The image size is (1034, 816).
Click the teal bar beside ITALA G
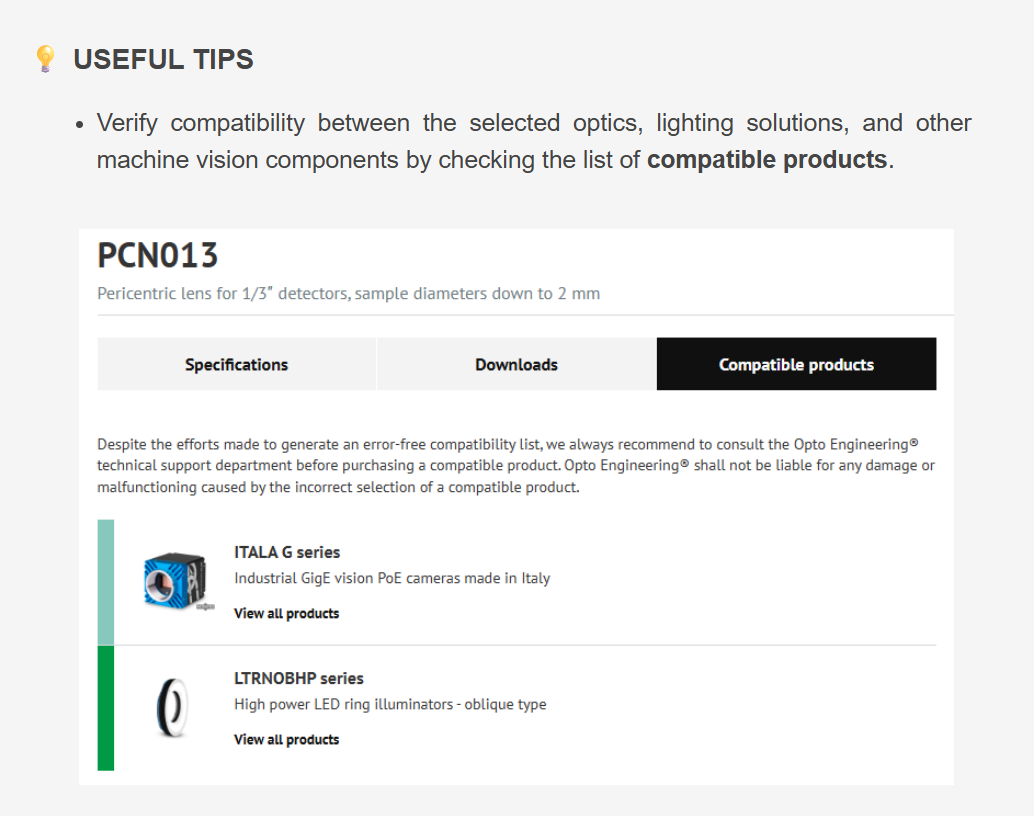click(x=106, y=582)
